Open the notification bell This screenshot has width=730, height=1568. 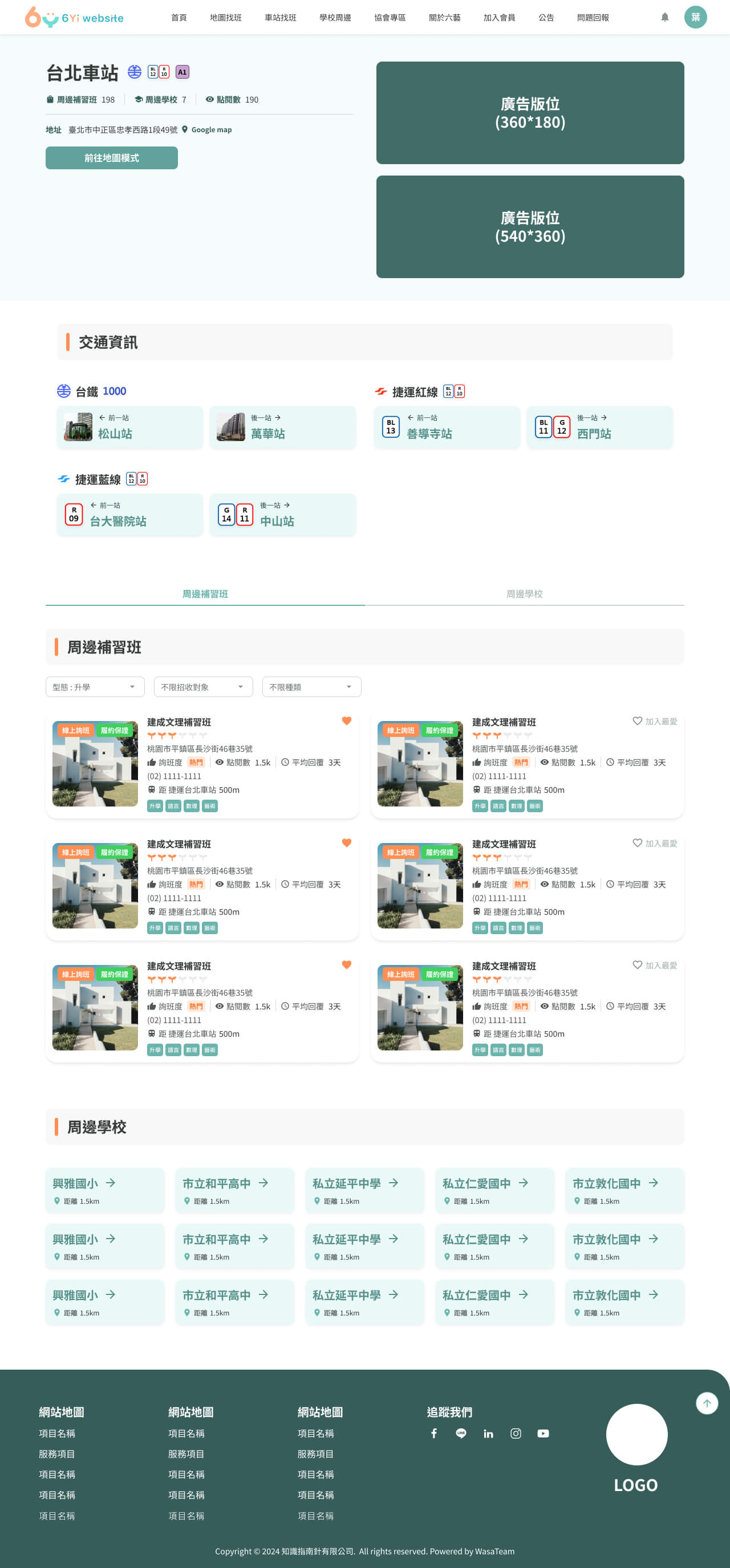pyautogui.click(x=665, y=17)
